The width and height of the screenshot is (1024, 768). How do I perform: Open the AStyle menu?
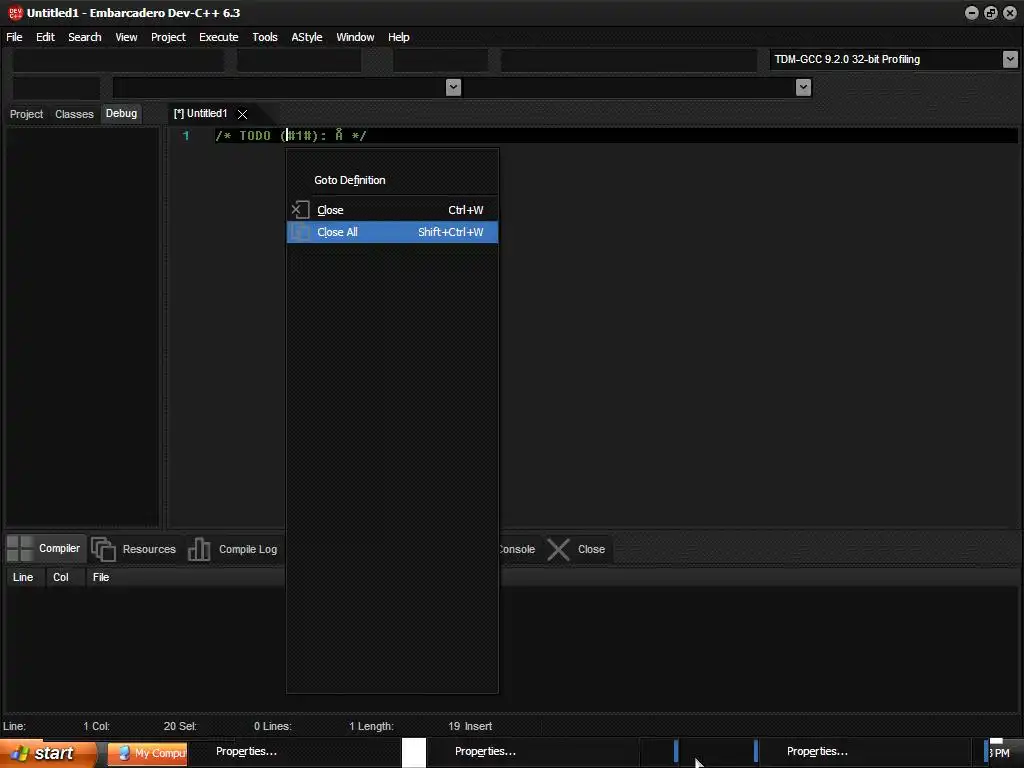click(306, 37)
